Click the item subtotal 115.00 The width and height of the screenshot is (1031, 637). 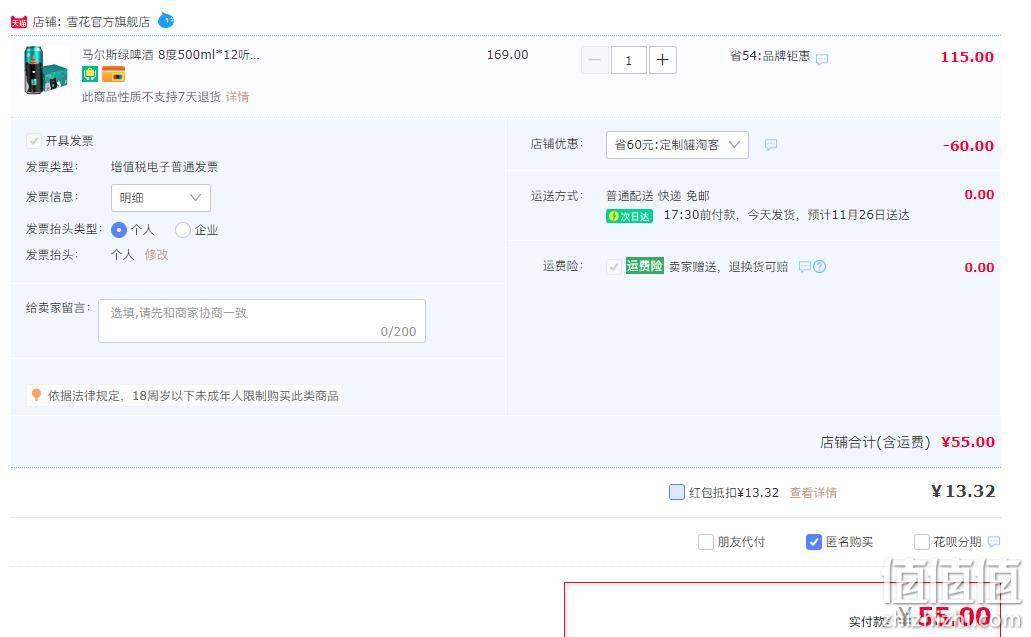[x=967, y=57]
